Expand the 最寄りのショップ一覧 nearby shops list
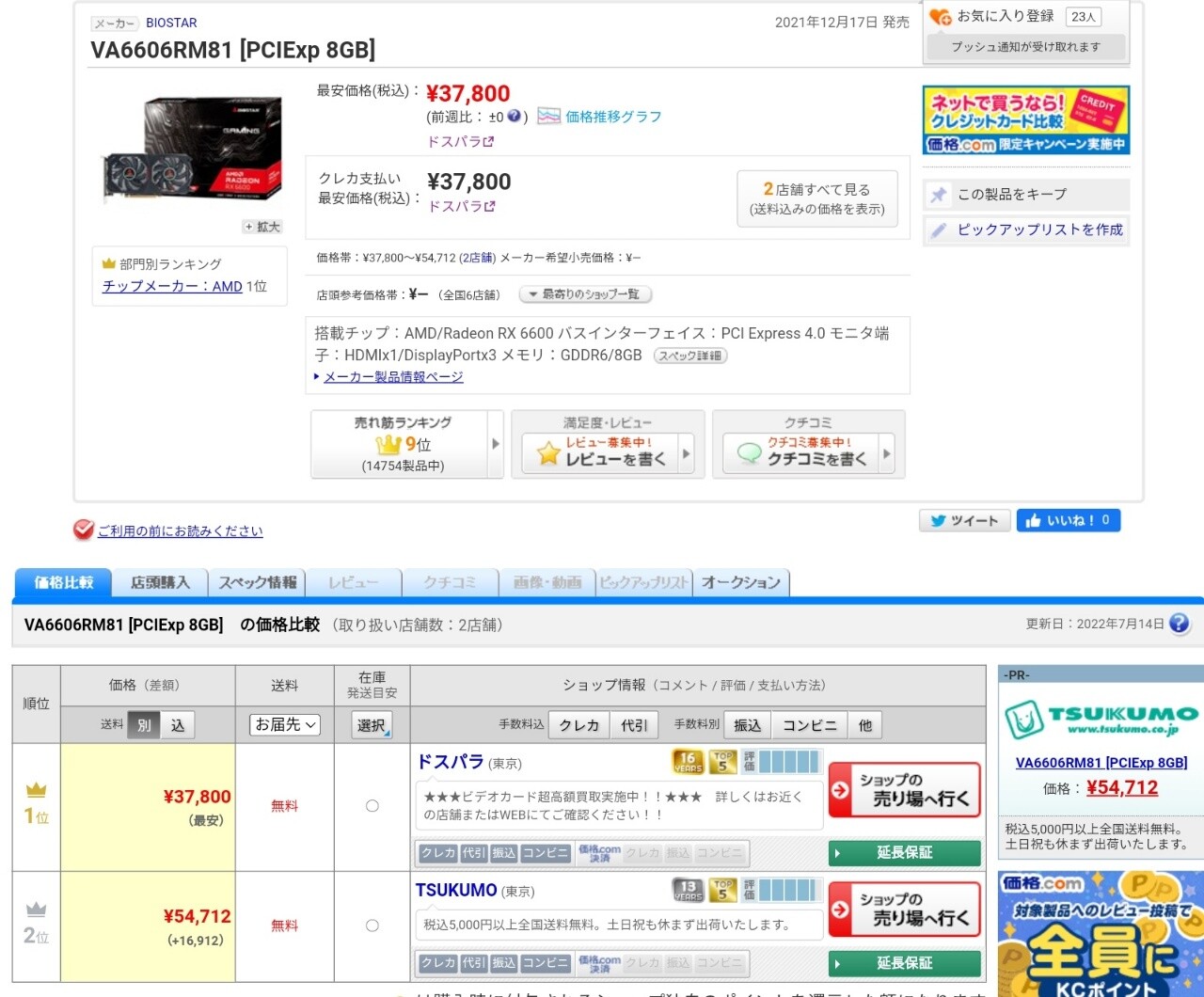The width and height of the screenshot is (1204, 997). tap(585, 294)
